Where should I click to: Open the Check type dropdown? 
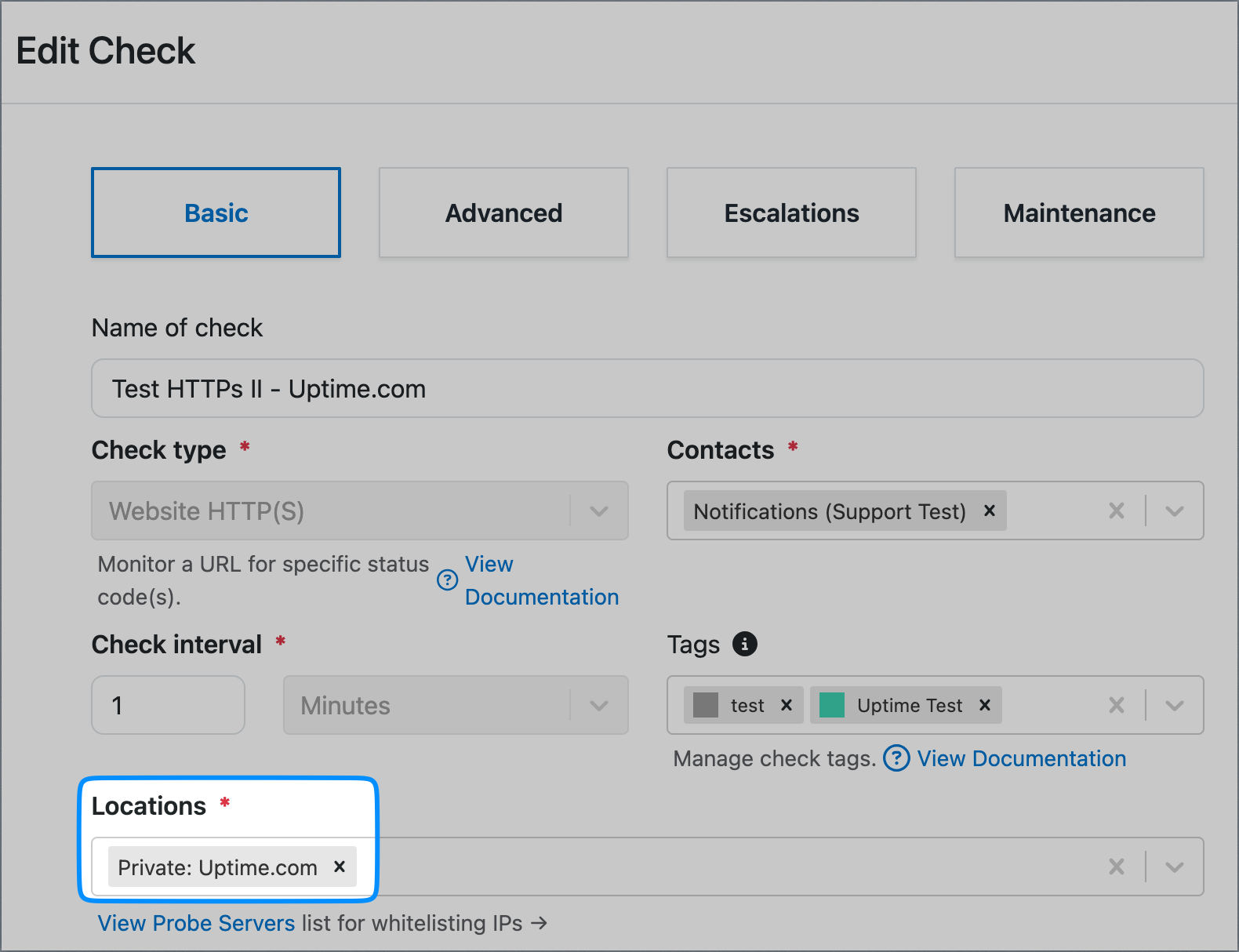[360, 511]
